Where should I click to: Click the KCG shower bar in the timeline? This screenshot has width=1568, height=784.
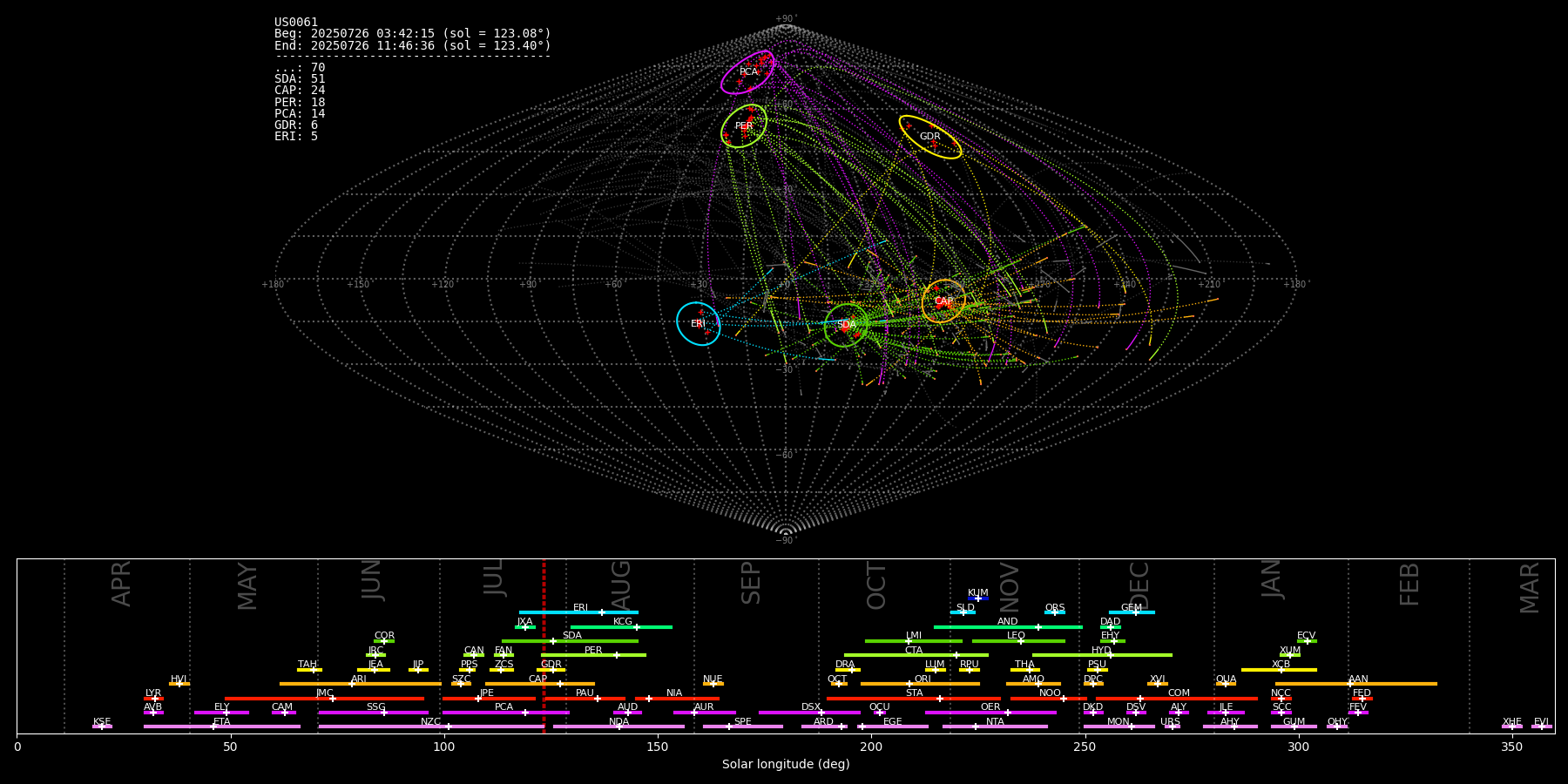(621, 627)
